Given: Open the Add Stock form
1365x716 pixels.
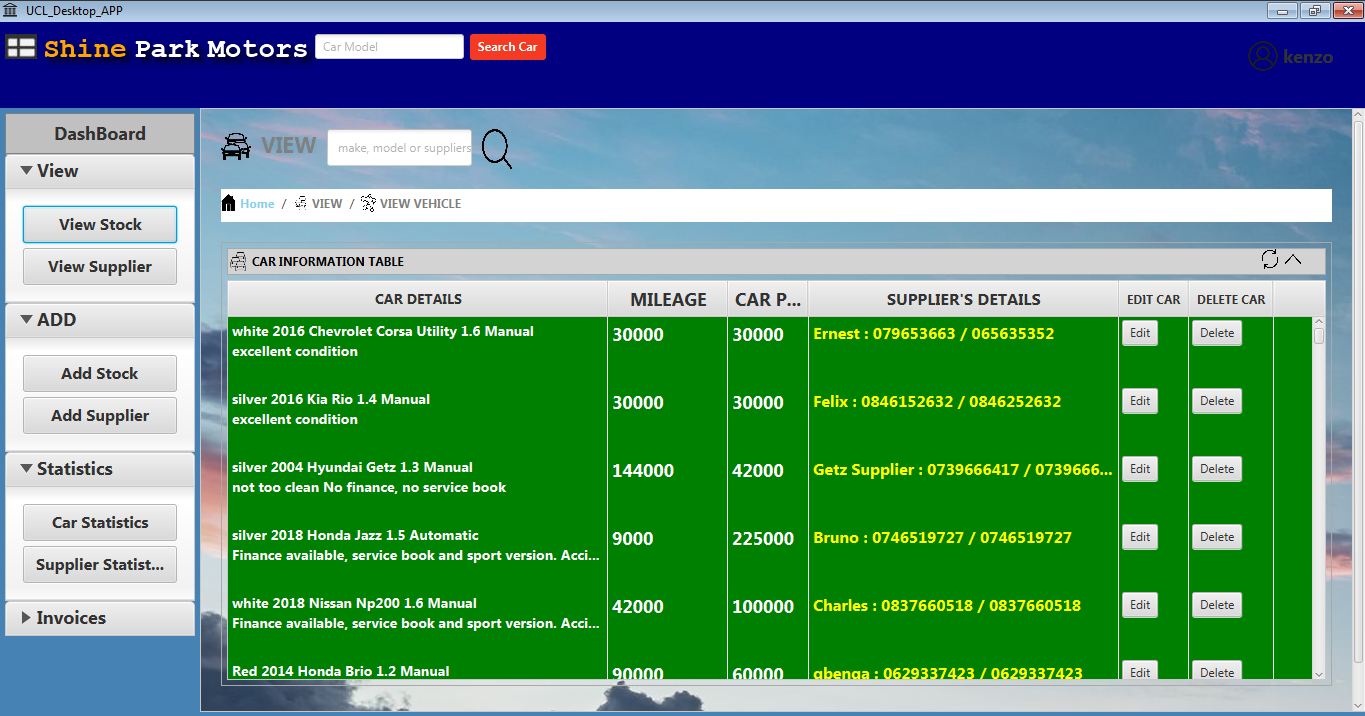Looking at the screenshot, I should [100, 374].
